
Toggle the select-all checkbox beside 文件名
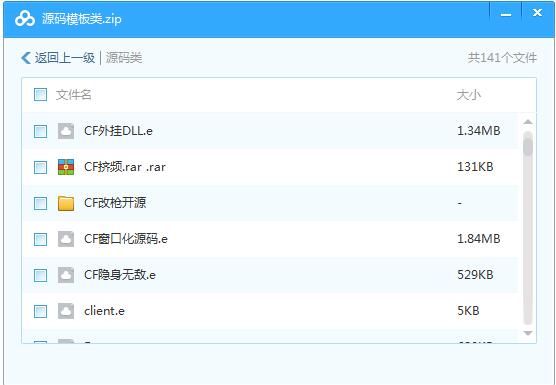click(x=40, y=95)
